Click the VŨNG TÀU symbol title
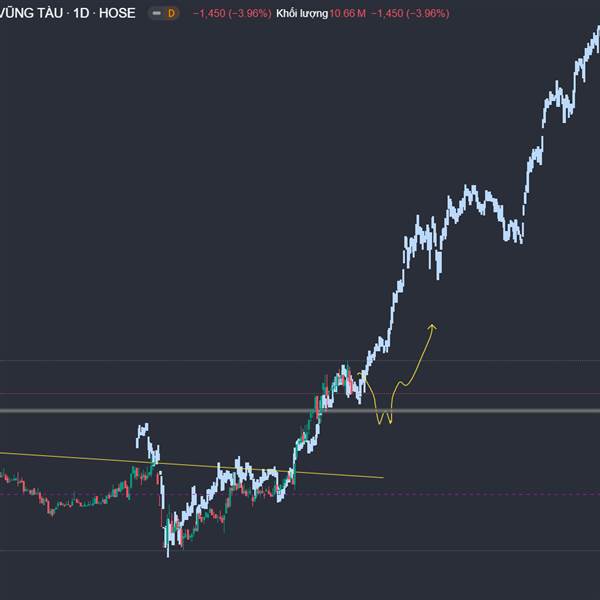This screenshot has width=600, height=600. coord(31,13)
